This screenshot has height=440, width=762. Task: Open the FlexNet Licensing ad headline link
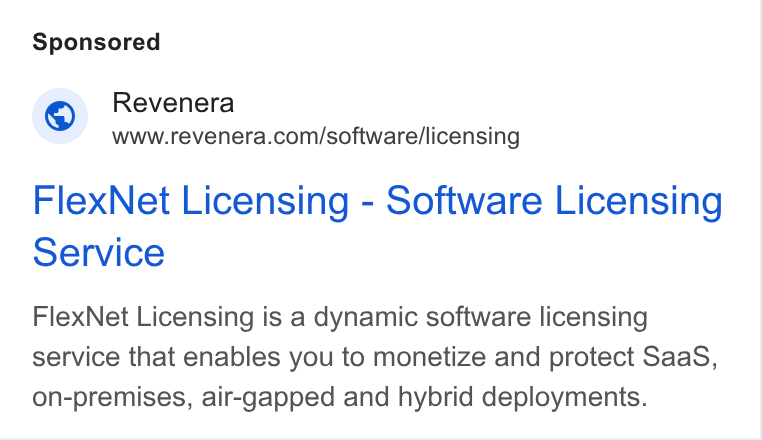pos(377,226)
